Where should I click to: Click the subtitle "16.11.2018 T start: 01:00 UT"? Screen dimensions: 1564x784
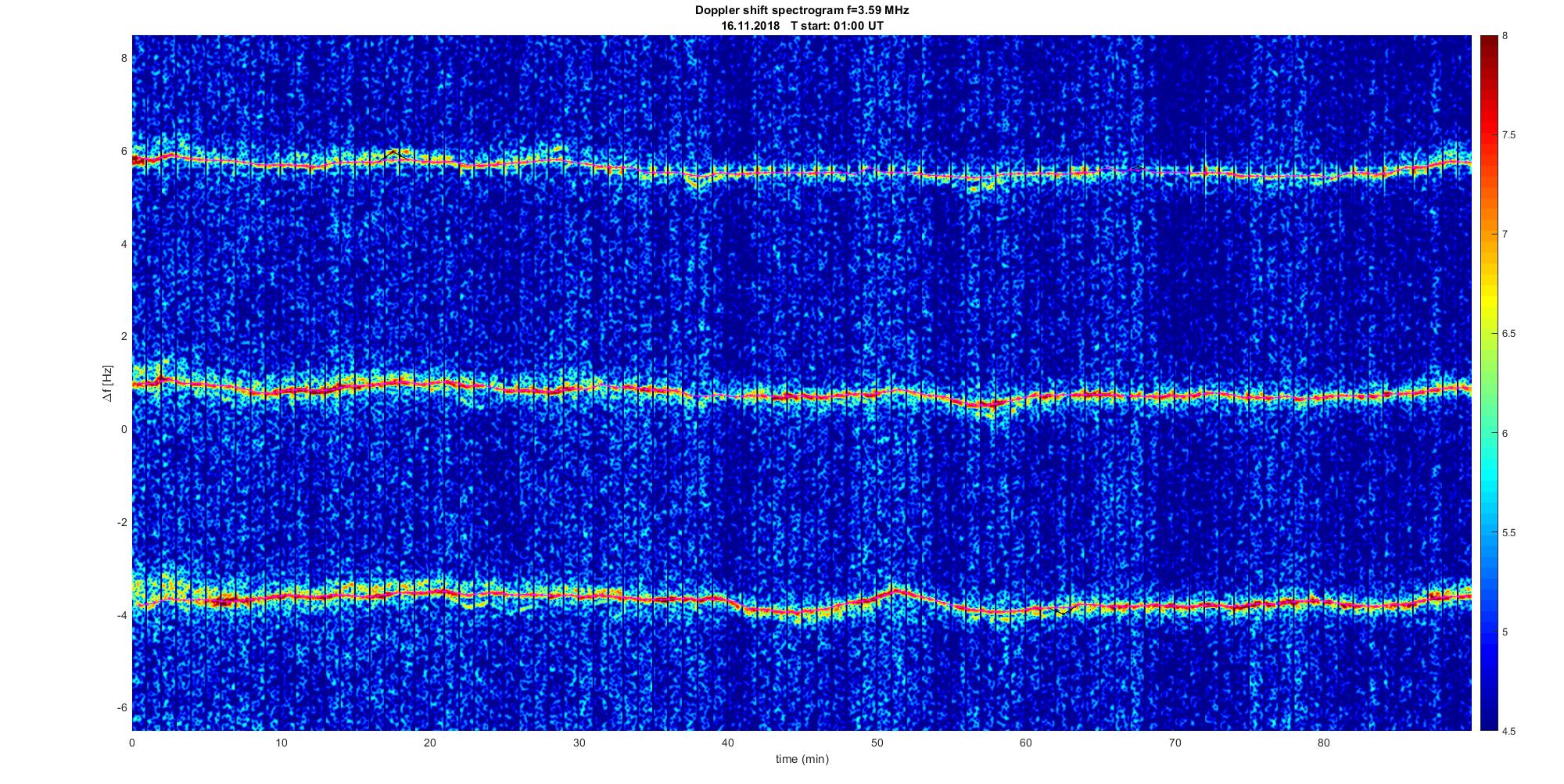(x=802, y=25)
